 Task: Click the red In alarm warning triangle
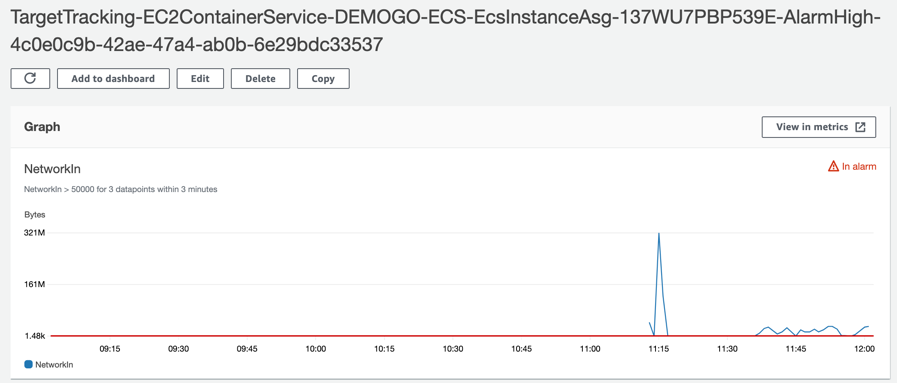pos(833,166)
